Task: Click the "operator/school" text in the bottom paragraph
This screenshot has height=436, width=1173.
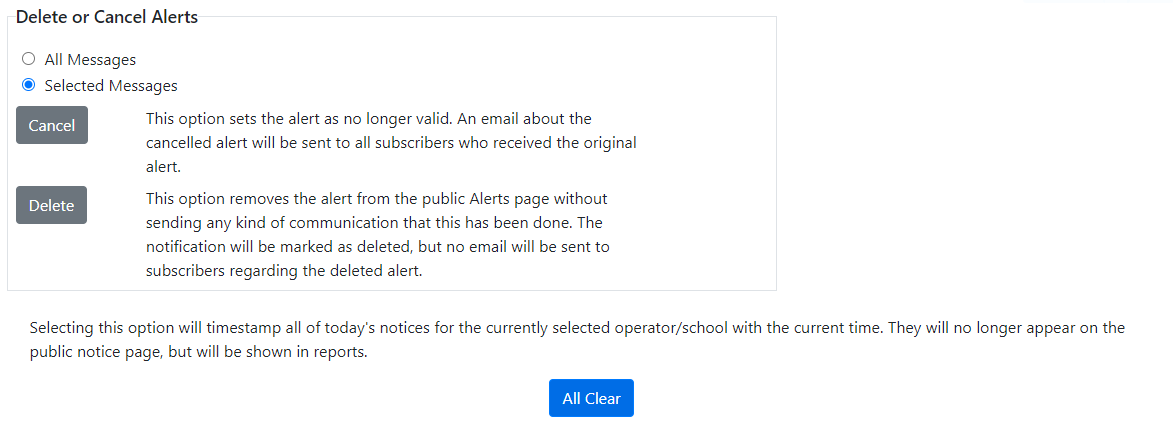Action: click(x=674, y=328)
